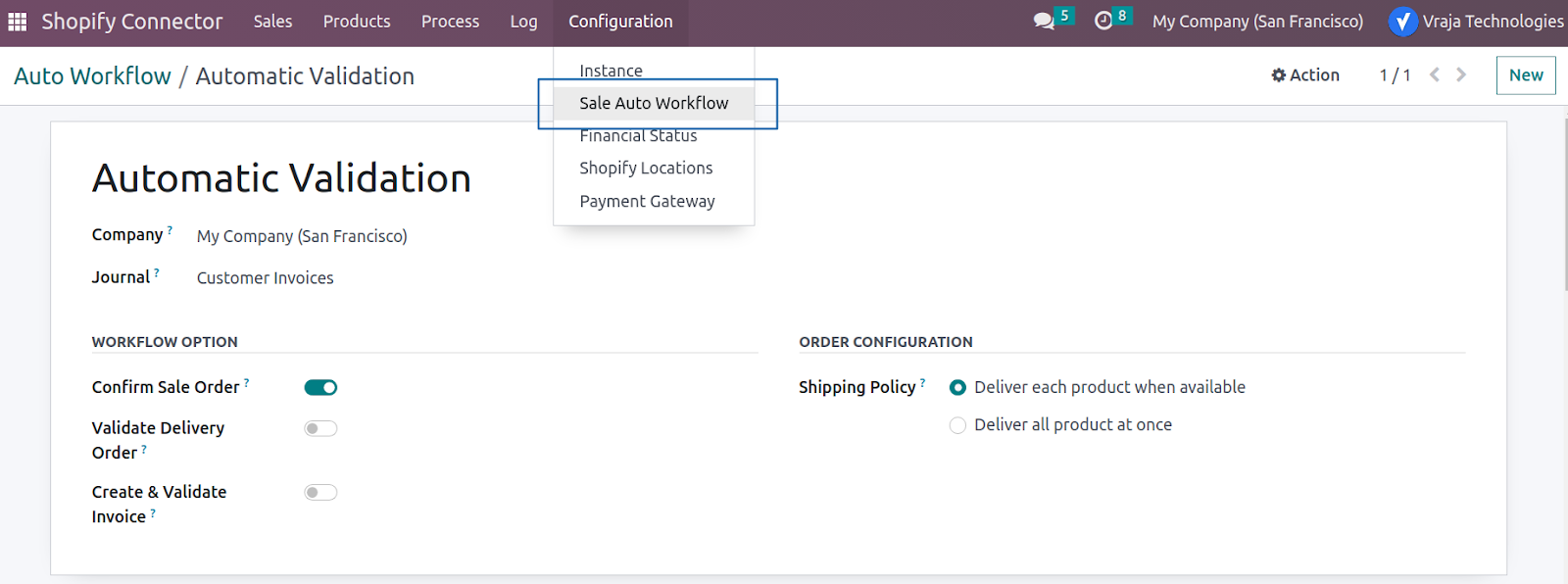Enable the Validate Delivery Order toggle
The image size is (1568, 584).
(320, 428)
